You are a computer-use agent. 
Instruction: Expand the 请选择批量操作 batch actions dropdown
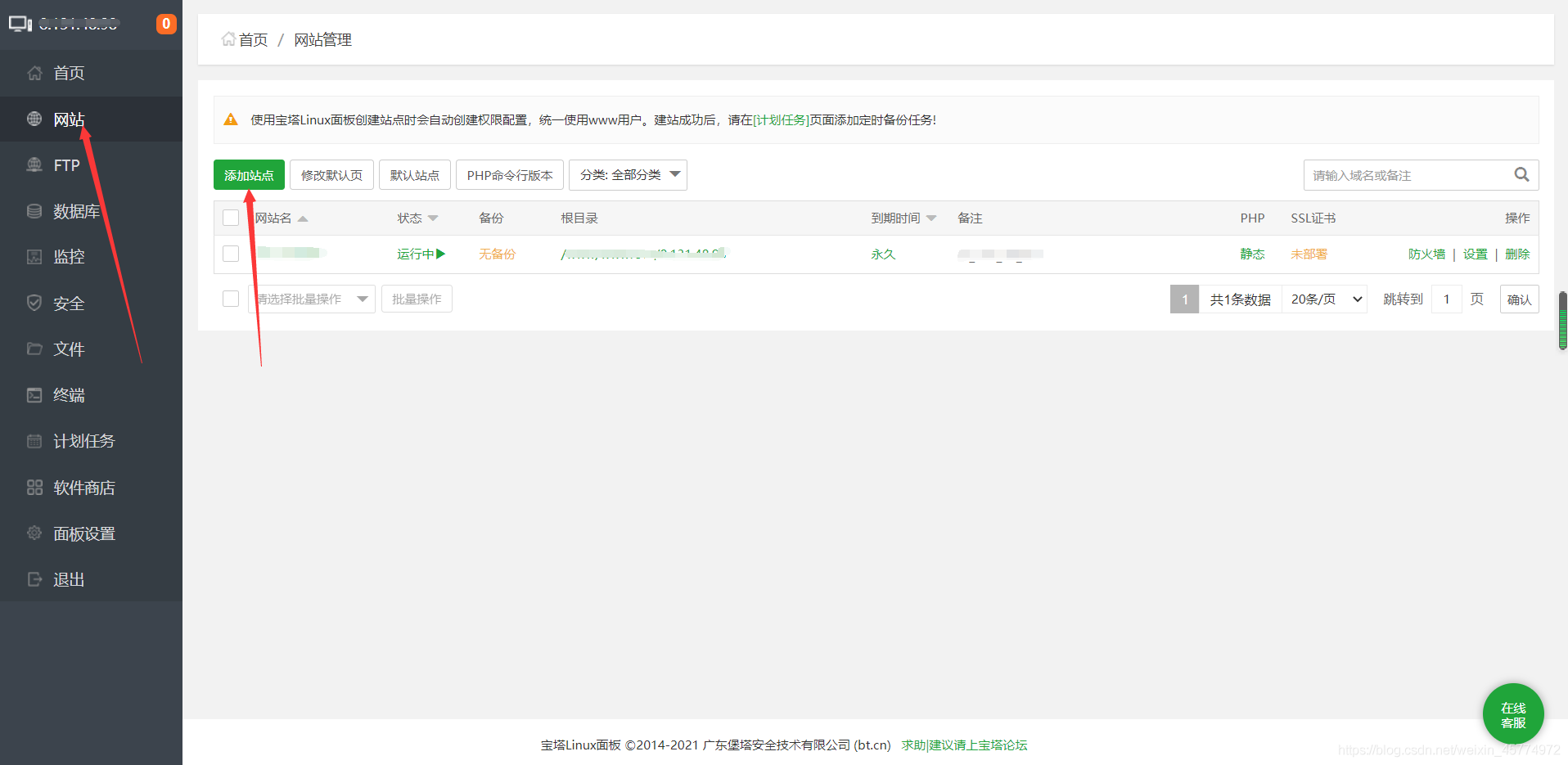click(310, 299)
